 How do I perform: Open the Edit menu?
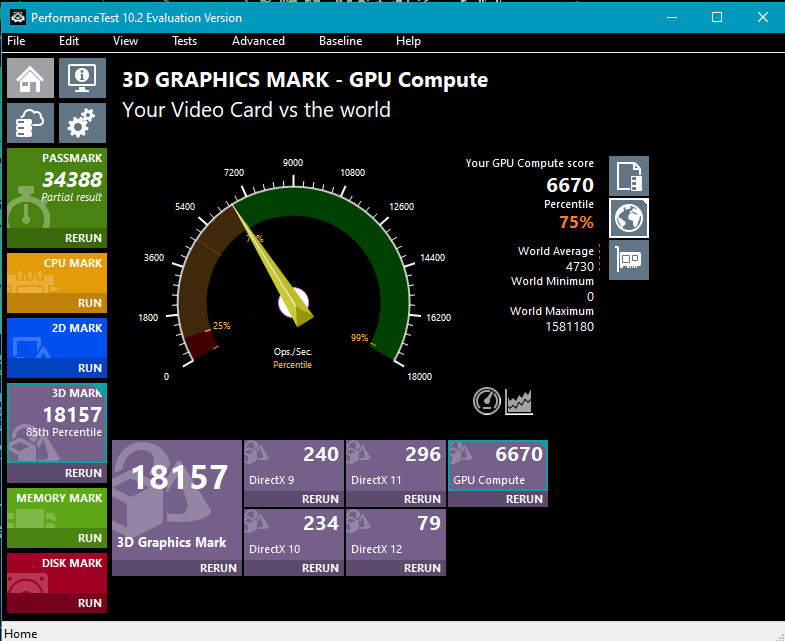(x=69, y=41)
